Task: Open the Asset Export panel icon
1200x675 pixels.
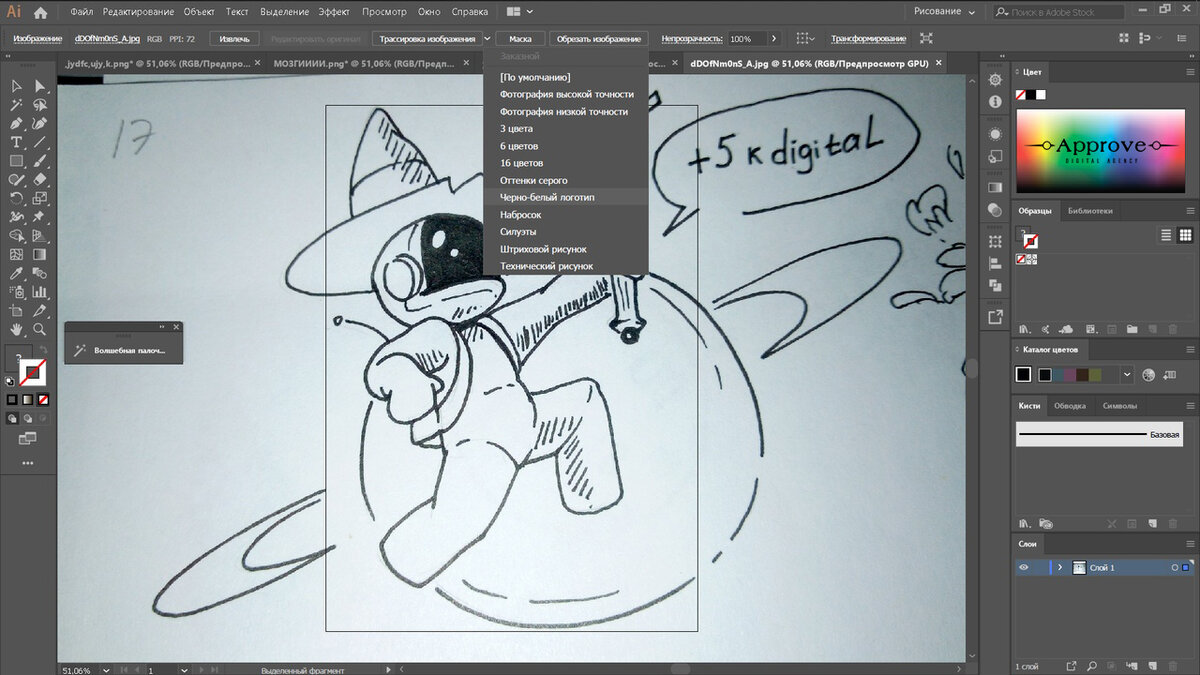Action: click(995, 317)
